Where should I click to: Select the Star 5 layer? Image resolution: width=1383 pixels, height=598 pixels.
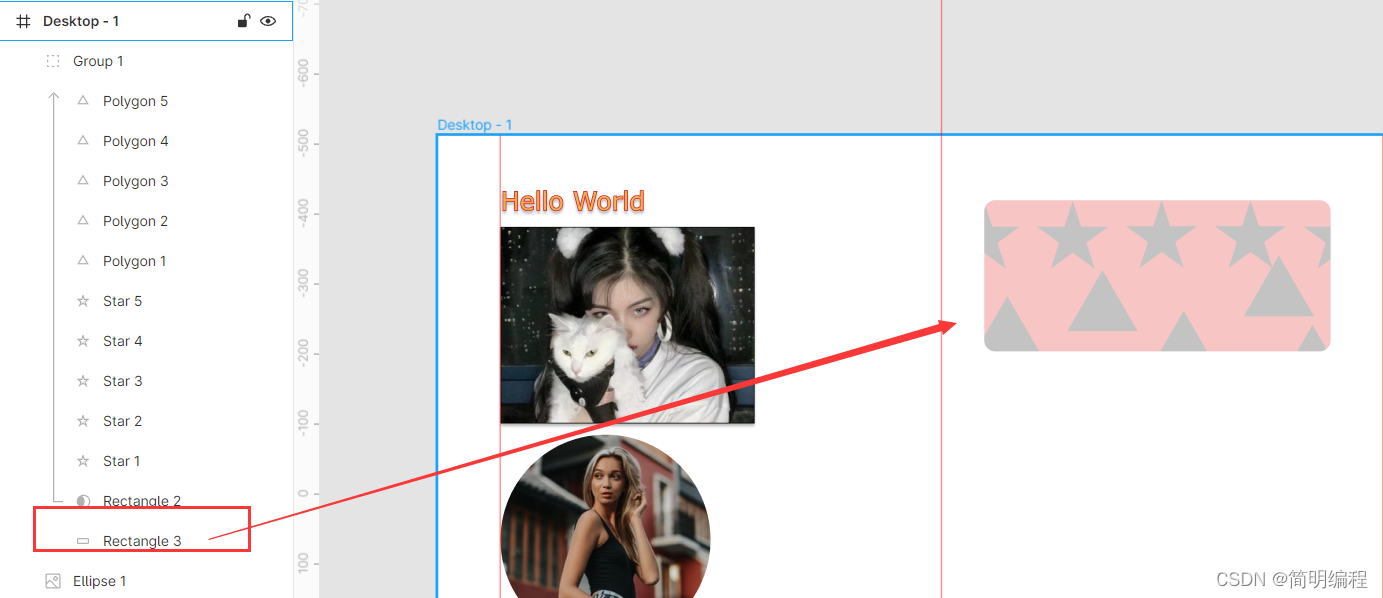[x=146, y=301]
